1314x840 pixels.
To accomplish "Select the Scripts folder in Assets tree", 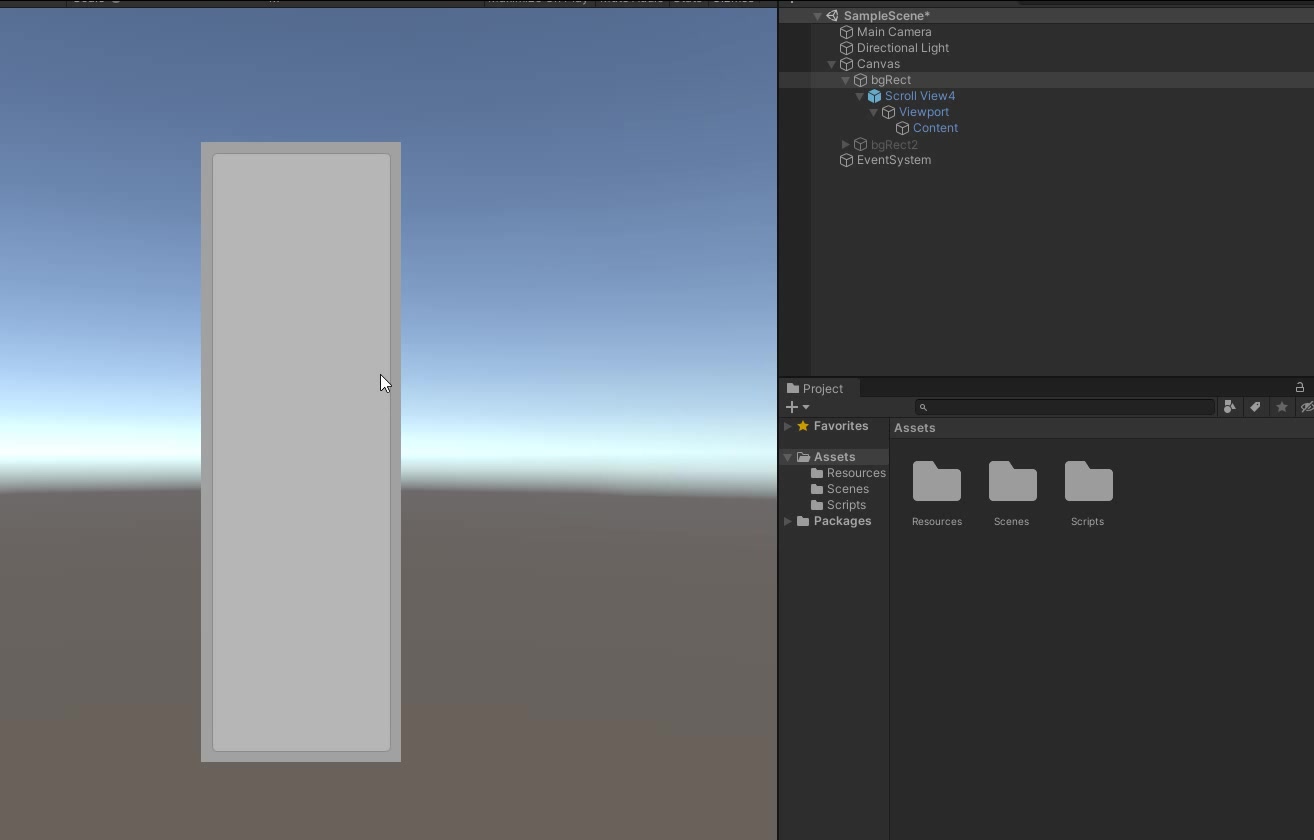I will pyautogui.click(x=845, y=505).
